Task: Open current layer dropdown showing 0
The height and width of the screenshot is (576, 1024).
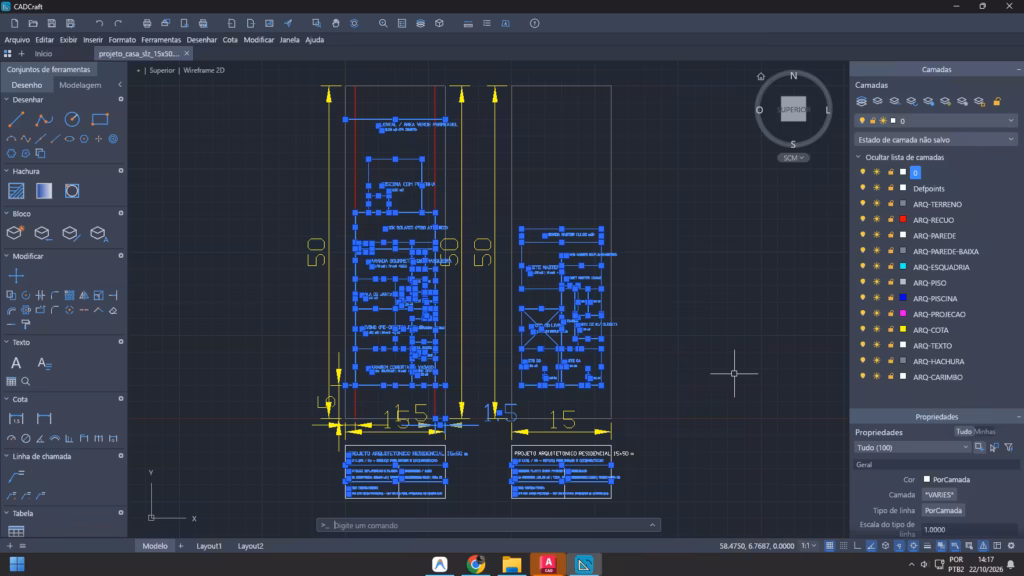Action: click(935, 121)
